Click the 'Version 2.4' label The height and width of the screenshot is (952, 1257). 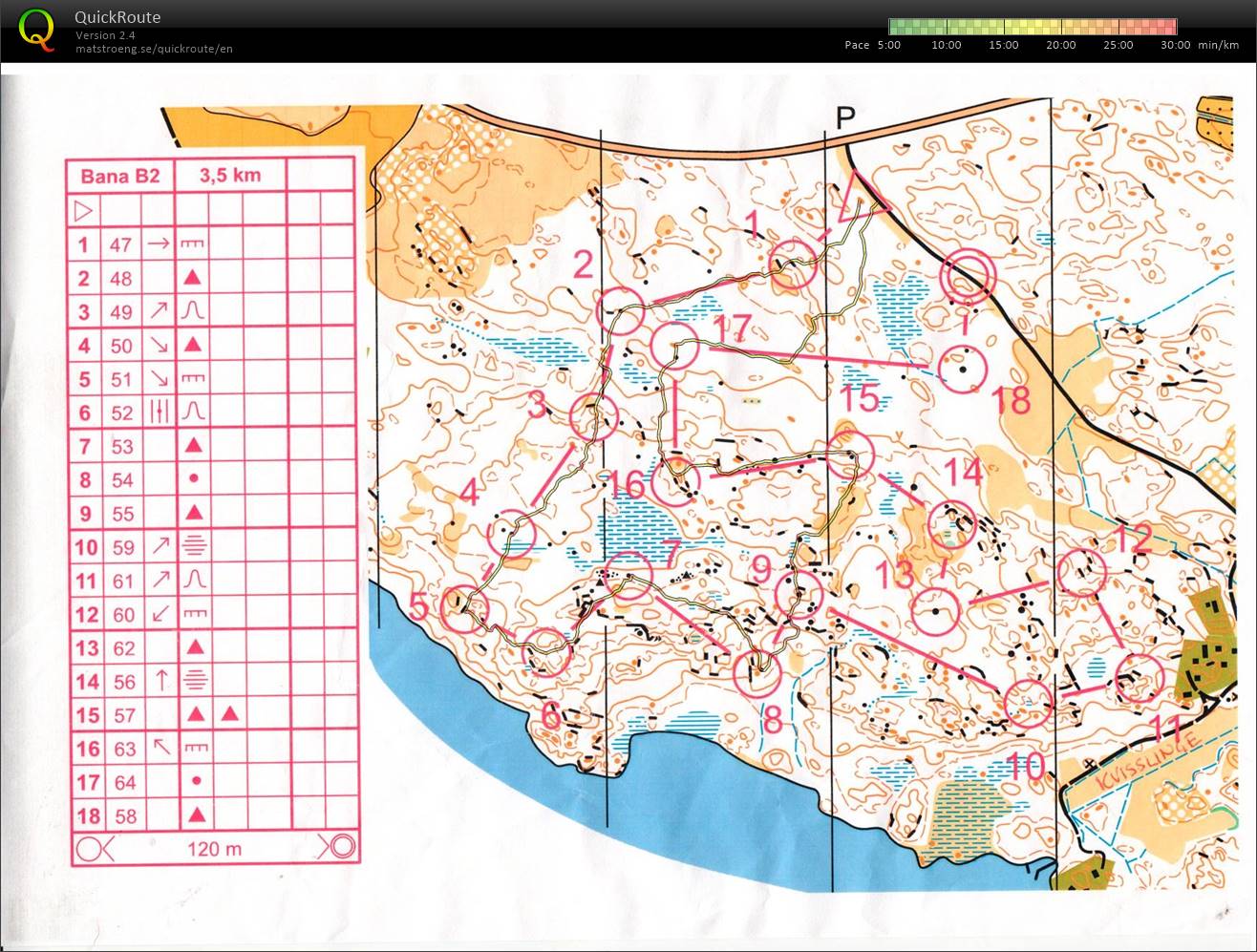tap(105, 35)
